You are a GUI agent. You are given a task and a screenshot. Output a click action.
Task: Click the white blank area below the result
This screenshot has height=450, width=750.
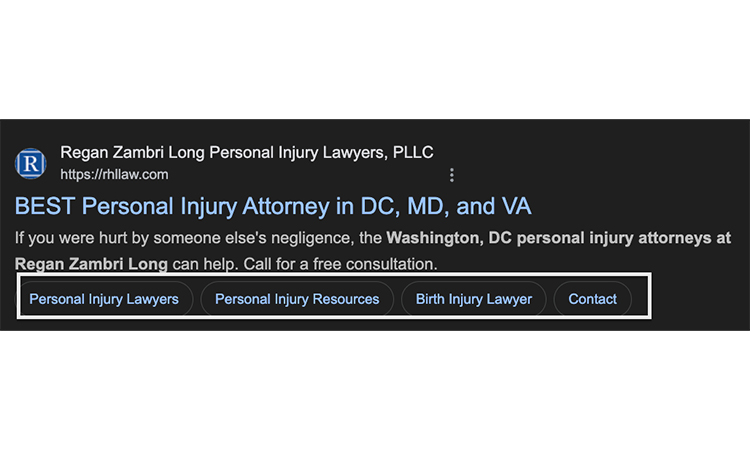pyautogui.click(x=375, y=390)
